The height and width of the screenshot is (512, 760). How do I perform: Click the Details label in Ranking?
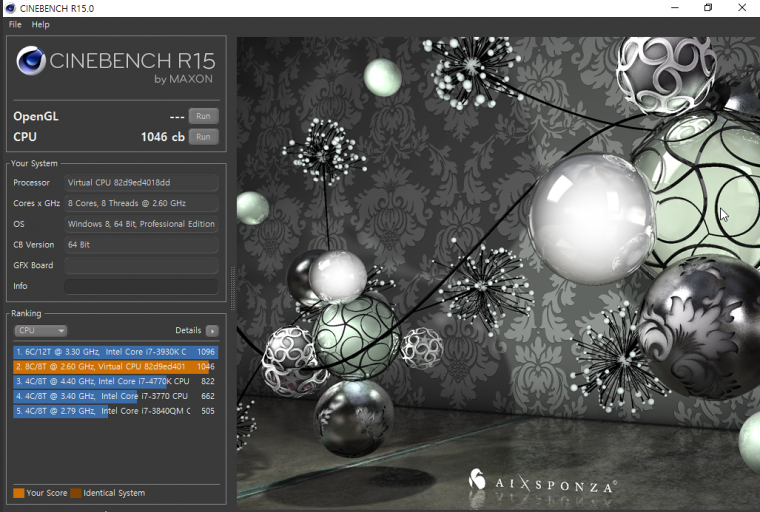point(188,331)
